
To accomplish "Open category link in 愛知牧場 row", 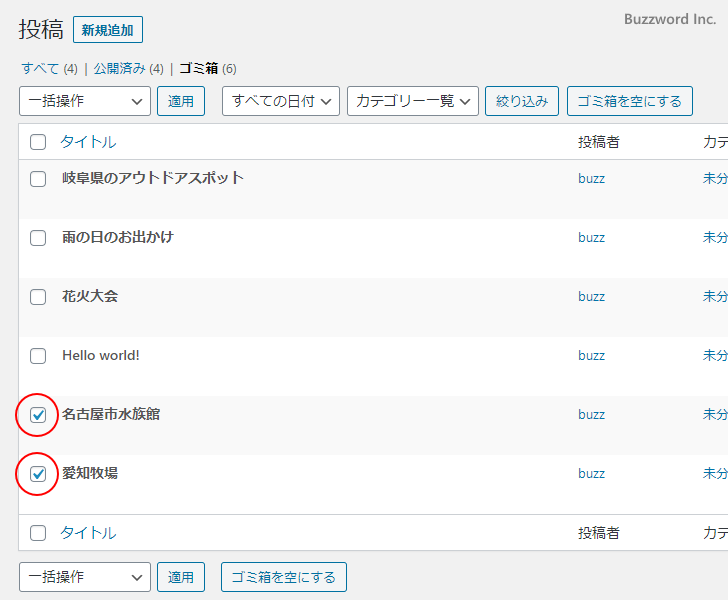I will click(715, 473).
